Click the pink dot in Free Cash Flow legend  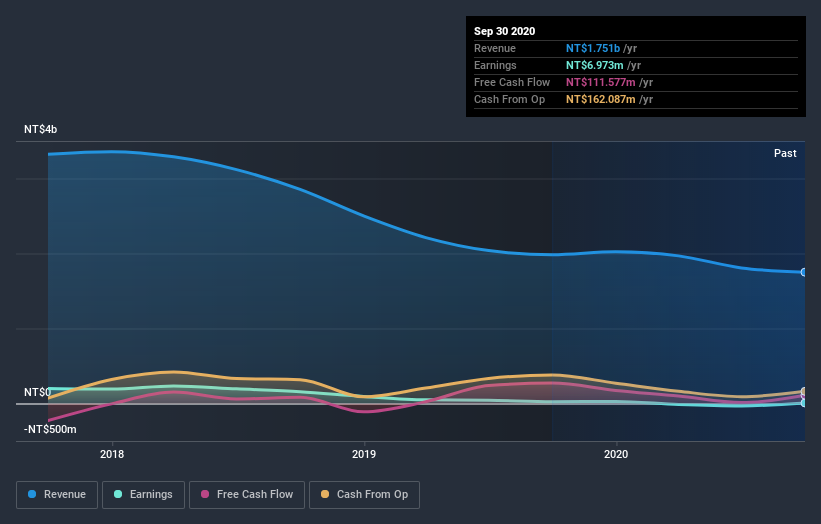205,494
